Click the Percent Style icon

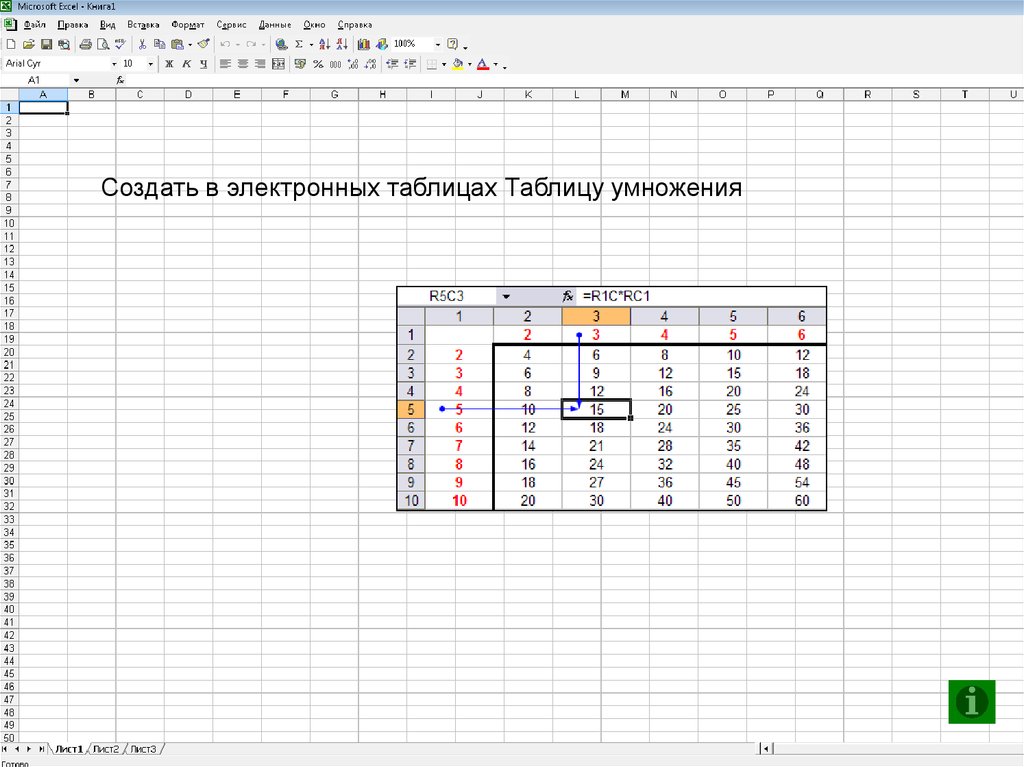[x=318, y=64]
